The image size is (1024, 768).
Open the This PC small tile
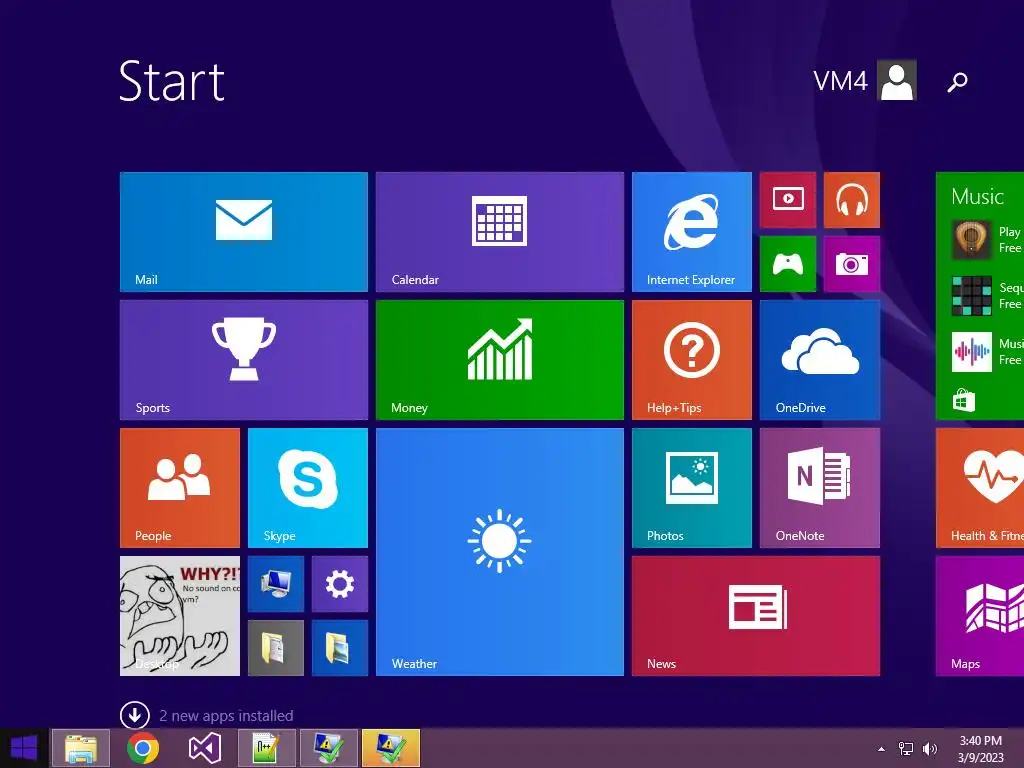276,584
